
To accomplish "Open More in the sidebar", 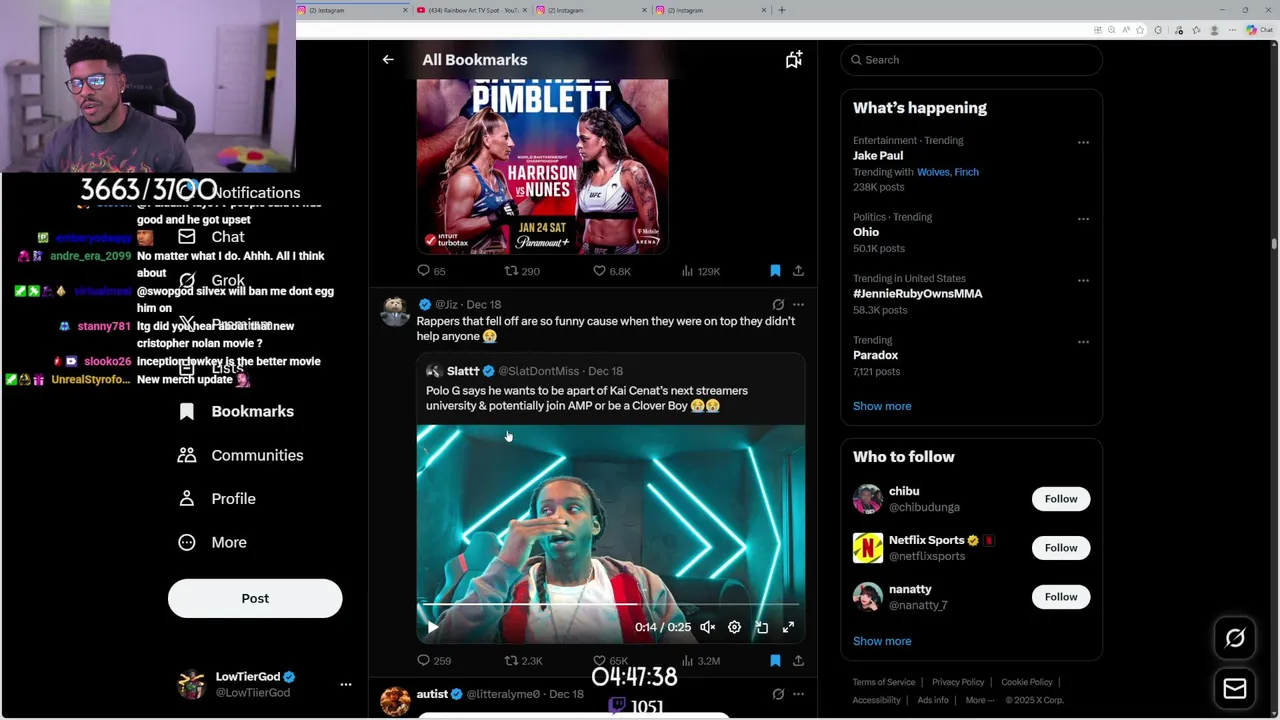I will [x=212, y=542].
